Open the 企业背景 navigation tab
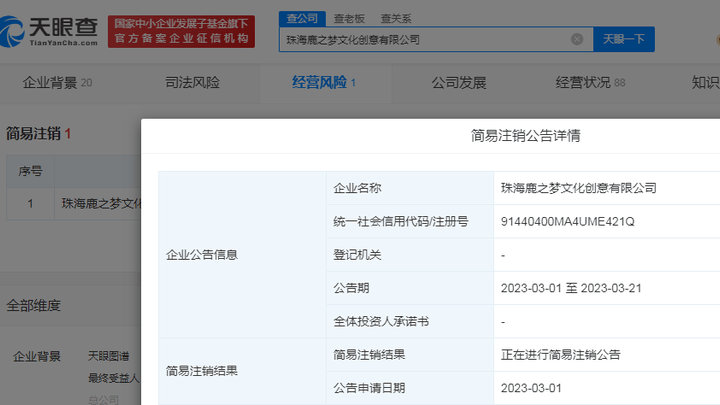Image resolution: width=720 pixels, height=405 pixels. [57, 83]
